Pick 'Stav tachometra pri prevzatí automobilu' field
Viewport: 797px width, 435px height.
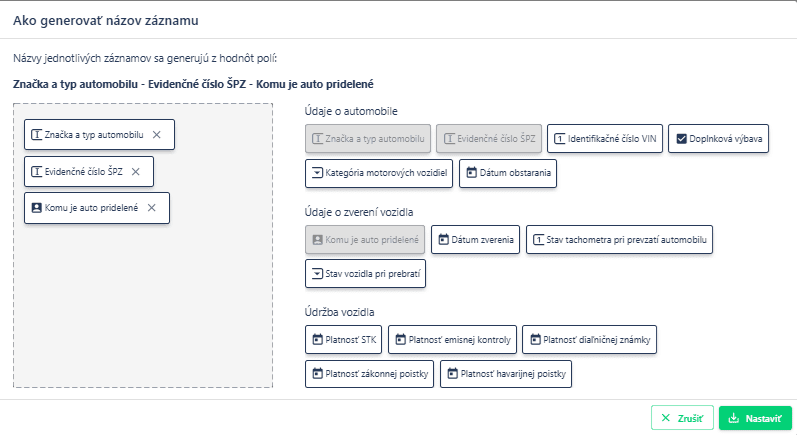[x=619, y=240]
